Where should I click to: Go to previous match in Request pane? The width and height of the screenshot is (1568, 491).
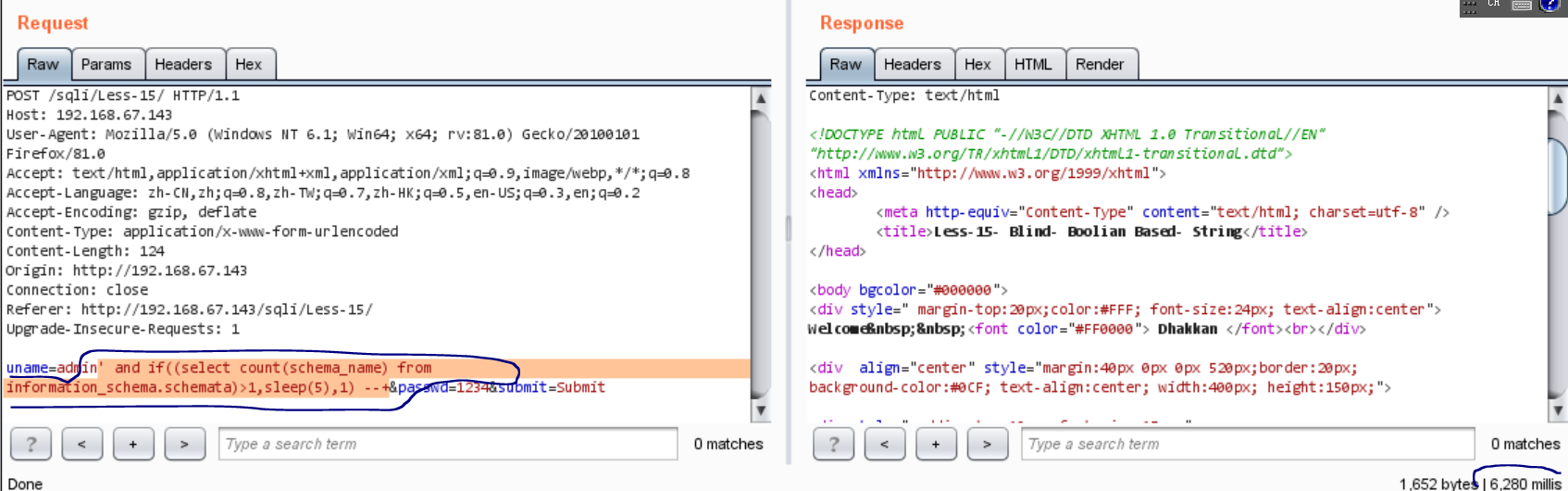pyautogui.click(x=81, y=444)
